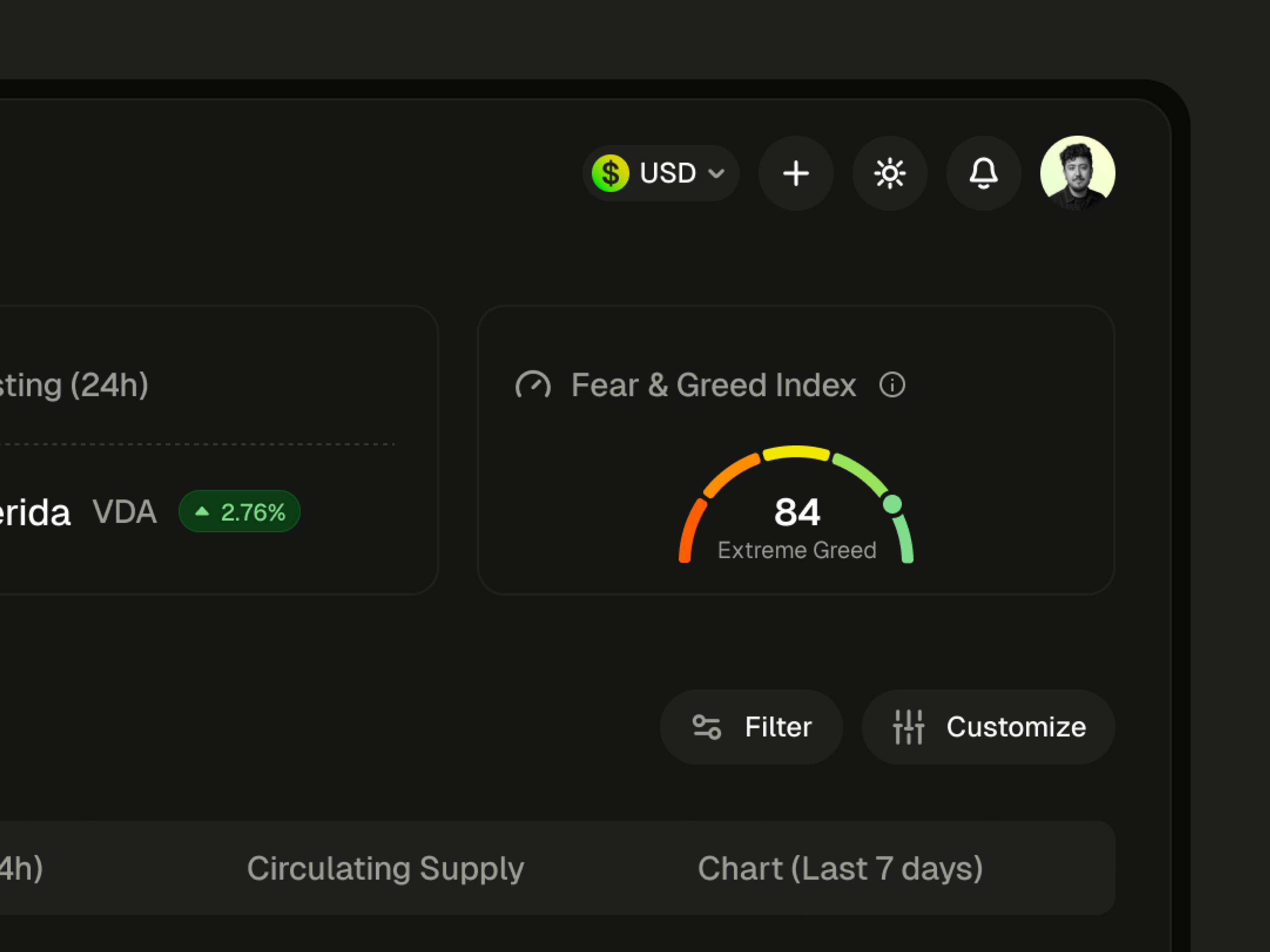This screenshot has height=952, width=1270.
Task: Click the dollar currency icon
Action: [610, 173]
